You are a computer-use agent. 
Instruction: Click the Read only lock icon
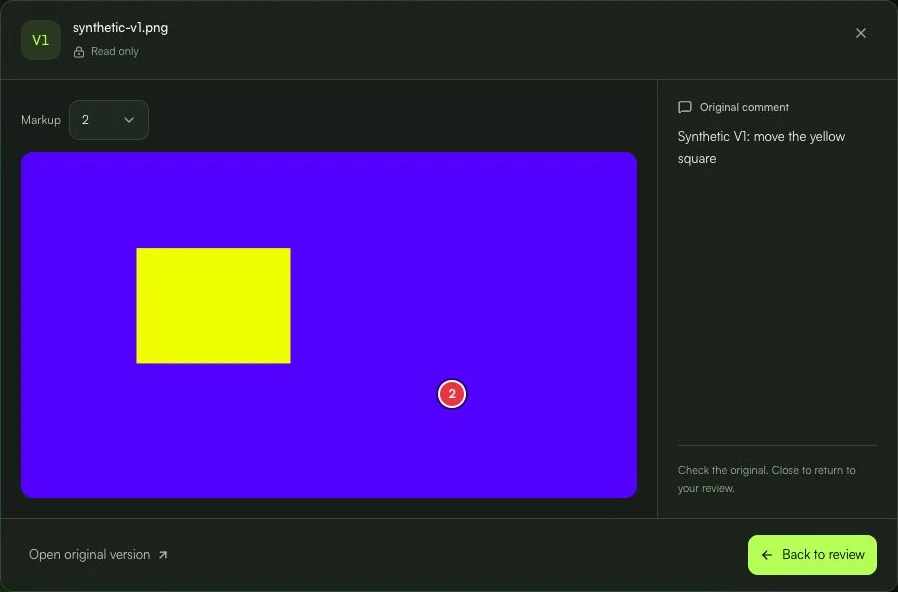pos(79,52)
